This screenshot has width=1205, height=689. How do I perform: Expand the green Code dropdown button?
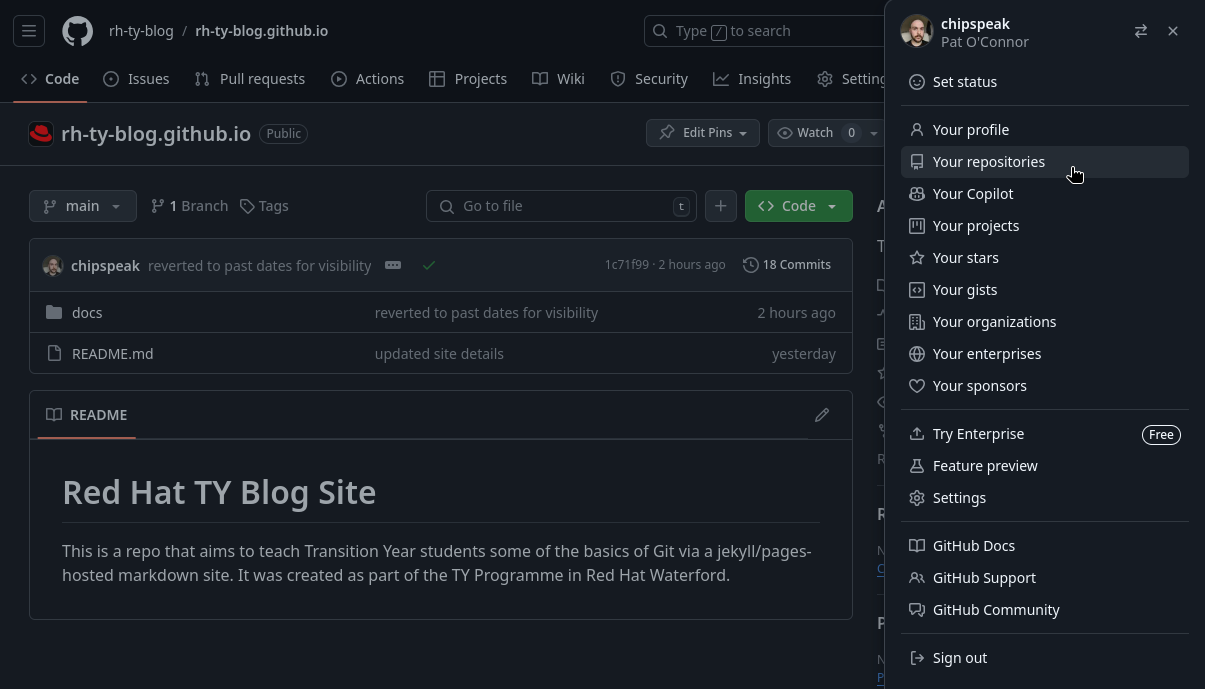point(798,206)
